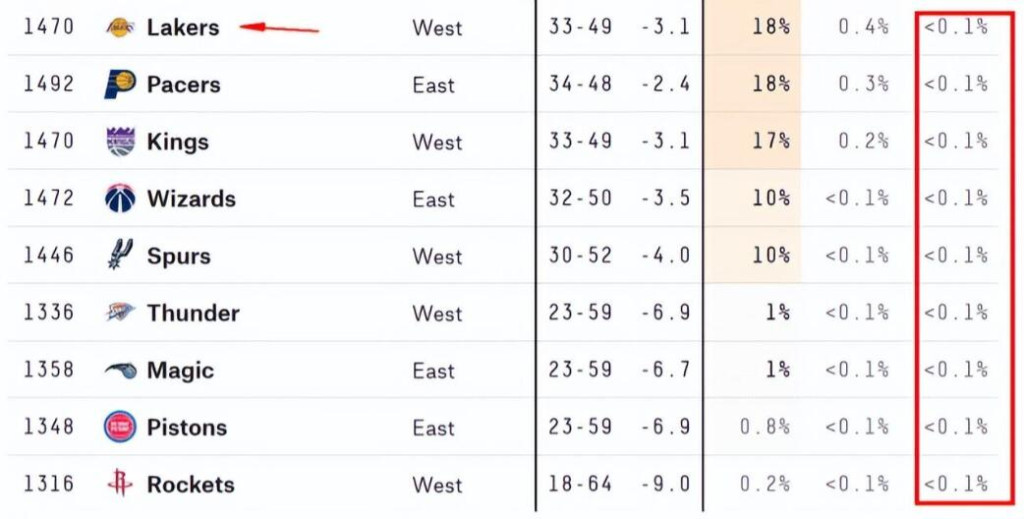Image resolution: width=1024 pixels, height=519 pixels.
Task: Click the Wizards 32-50 projected record
Action: pyautogui.click(x=580, y=198)
